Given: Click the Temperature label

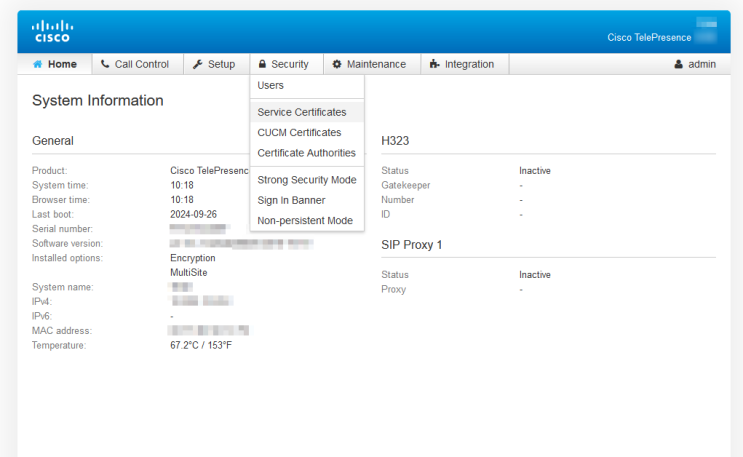Looking at the screenshot, I should coord(59,345).
